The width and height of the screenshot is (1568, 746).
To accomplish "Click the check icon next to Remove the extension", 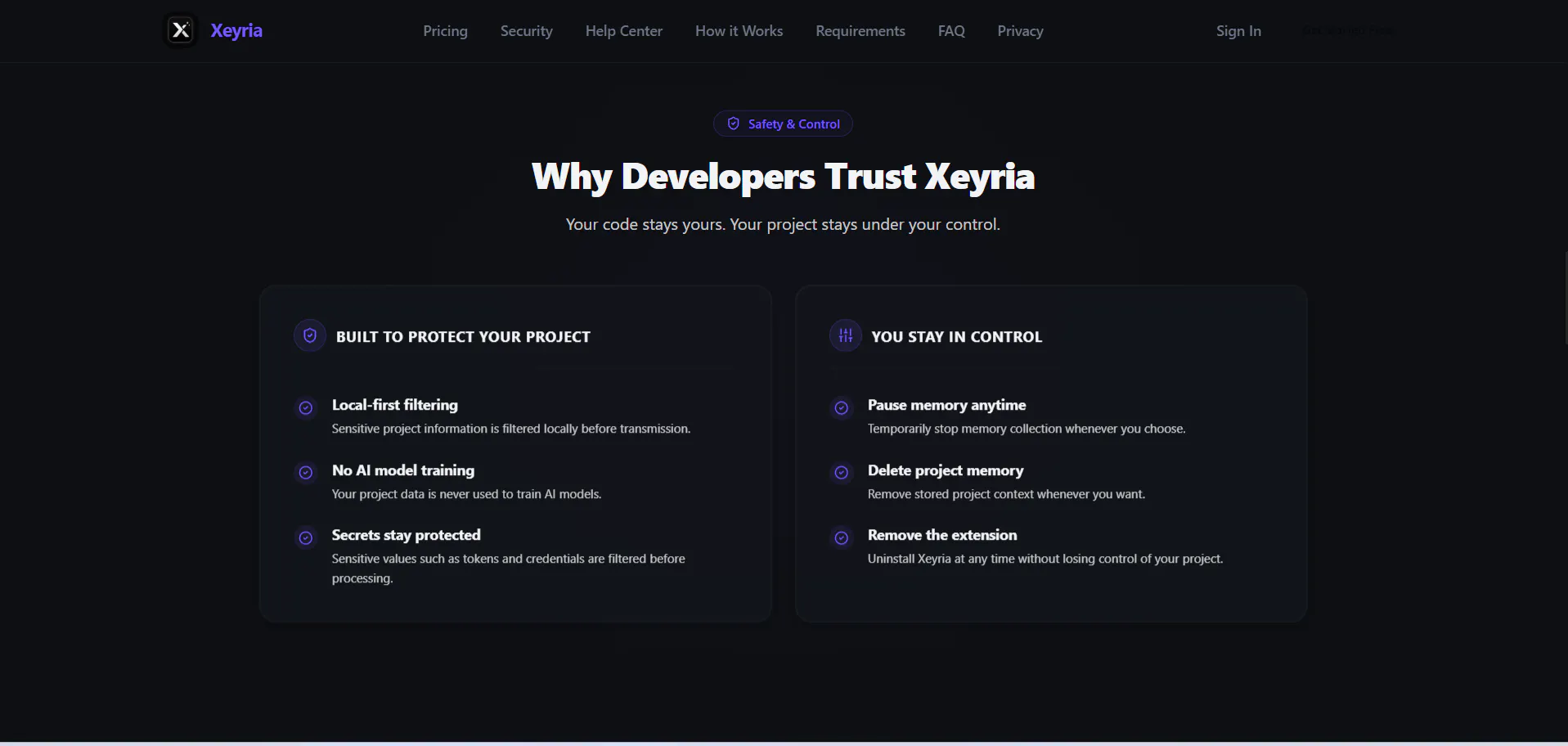I will 842,537.
